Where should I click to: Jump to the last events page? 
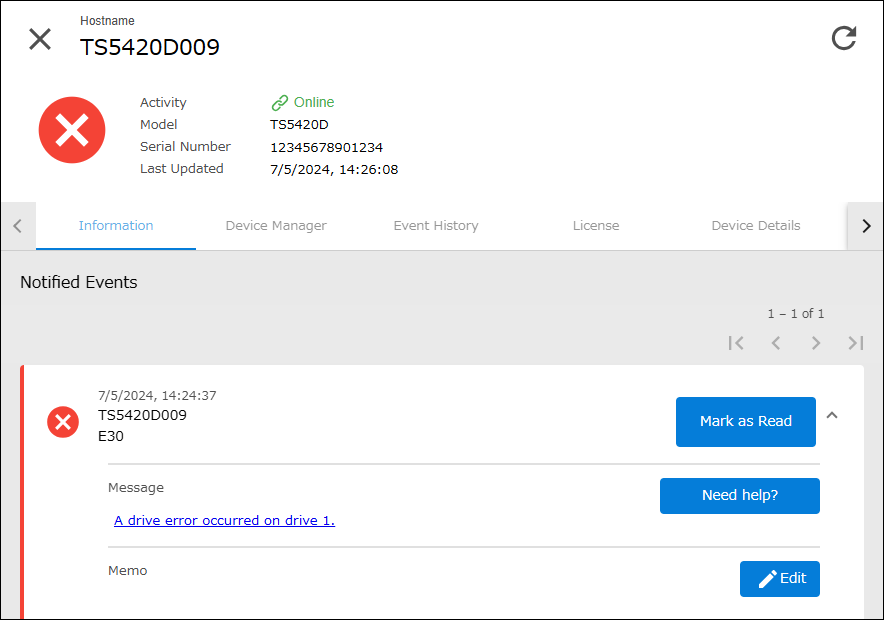856,343
